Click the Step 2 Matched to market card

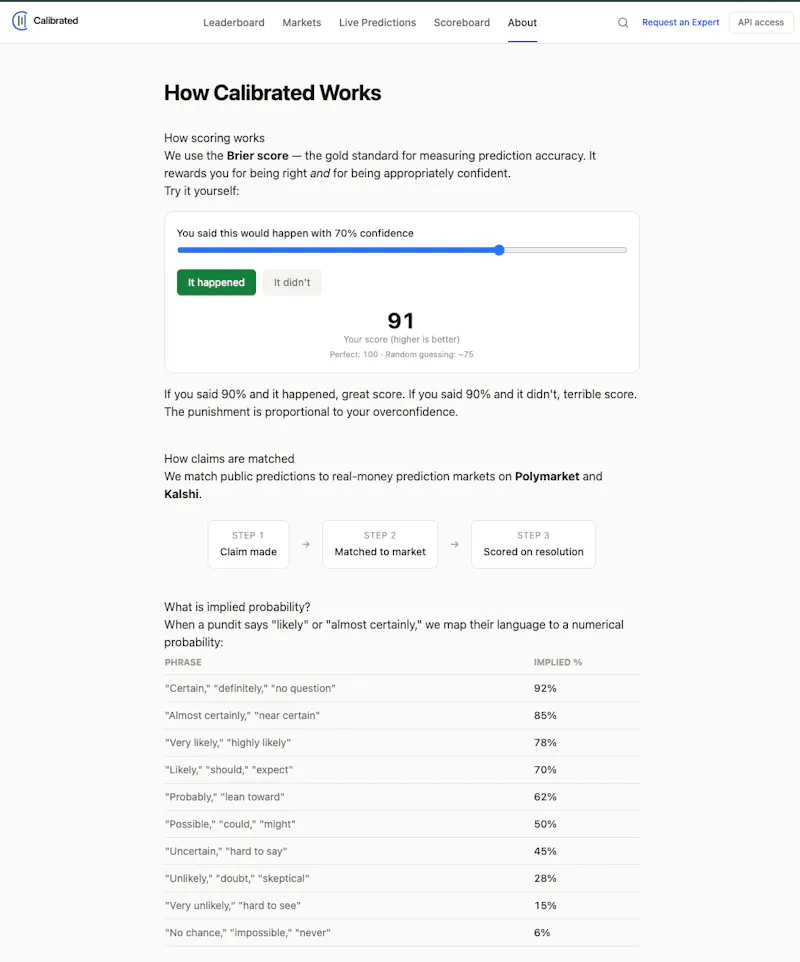380,544
